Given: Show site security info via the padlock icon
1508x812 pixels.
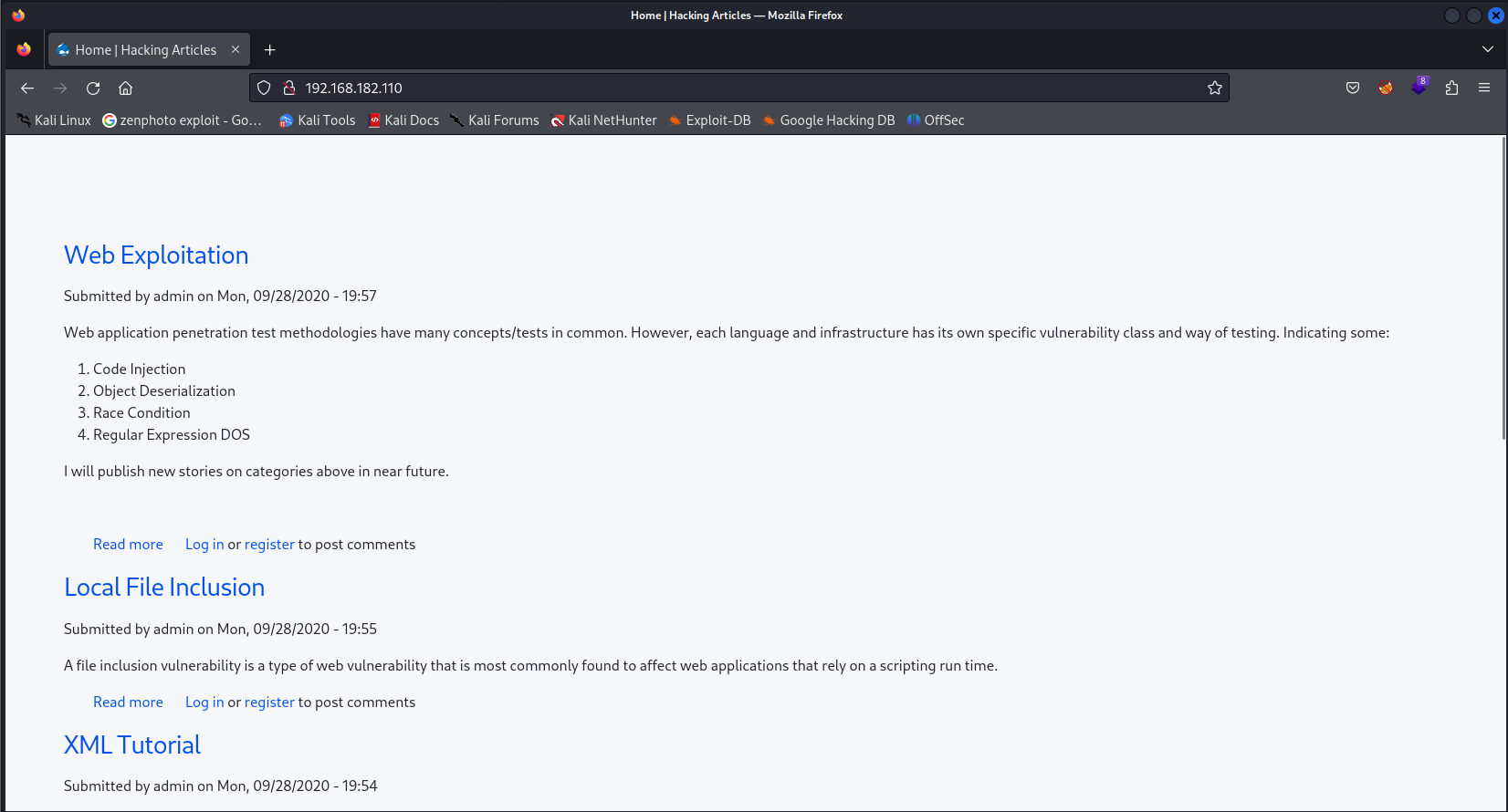Looking at the screenshot, I should (289, 88).
